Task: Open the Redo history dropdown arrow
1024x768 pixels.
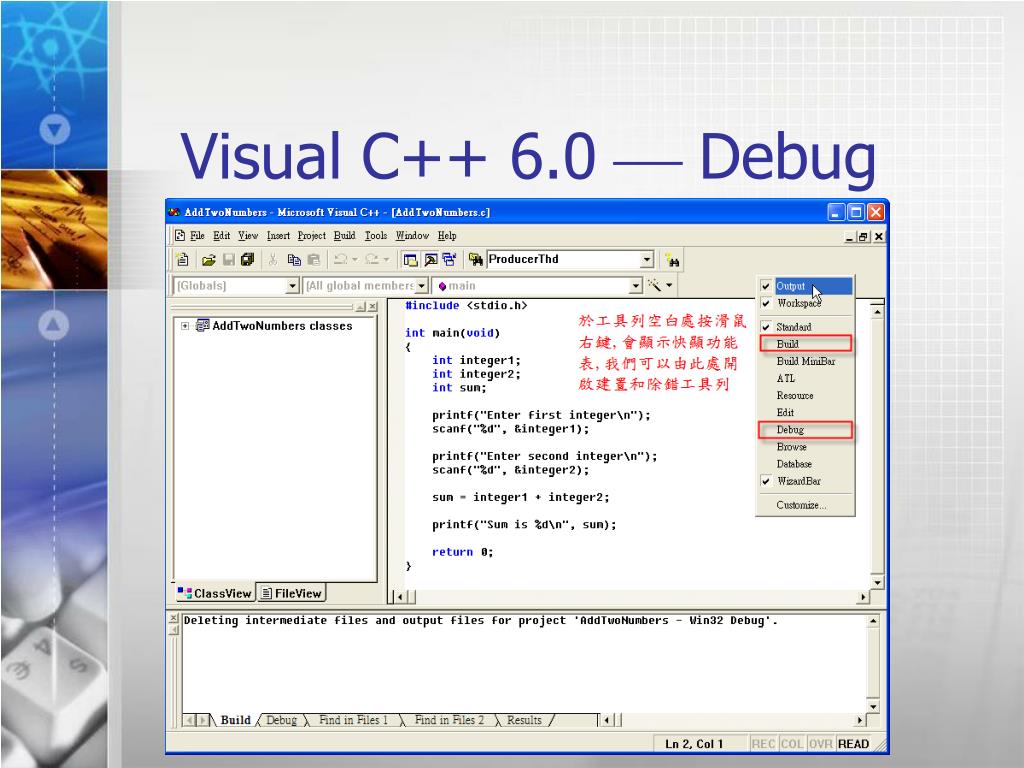Action: point(386,260)
